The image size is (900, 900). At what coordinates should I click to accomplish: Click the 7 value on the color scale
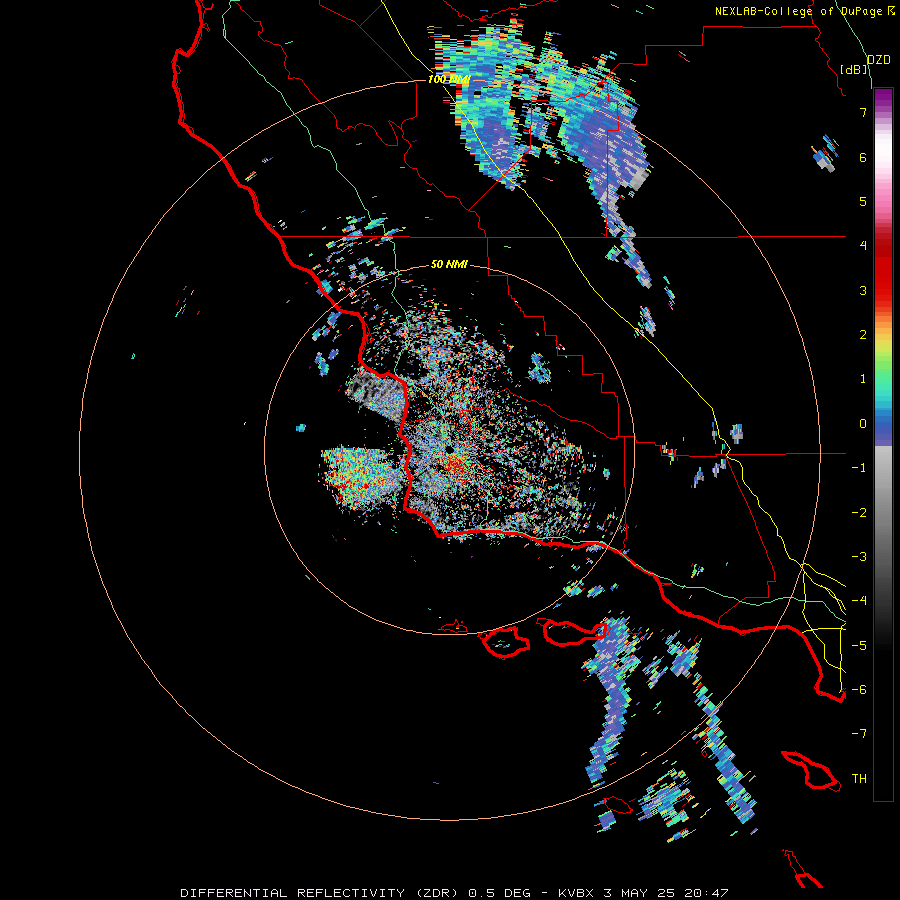(x=863, y=112)
